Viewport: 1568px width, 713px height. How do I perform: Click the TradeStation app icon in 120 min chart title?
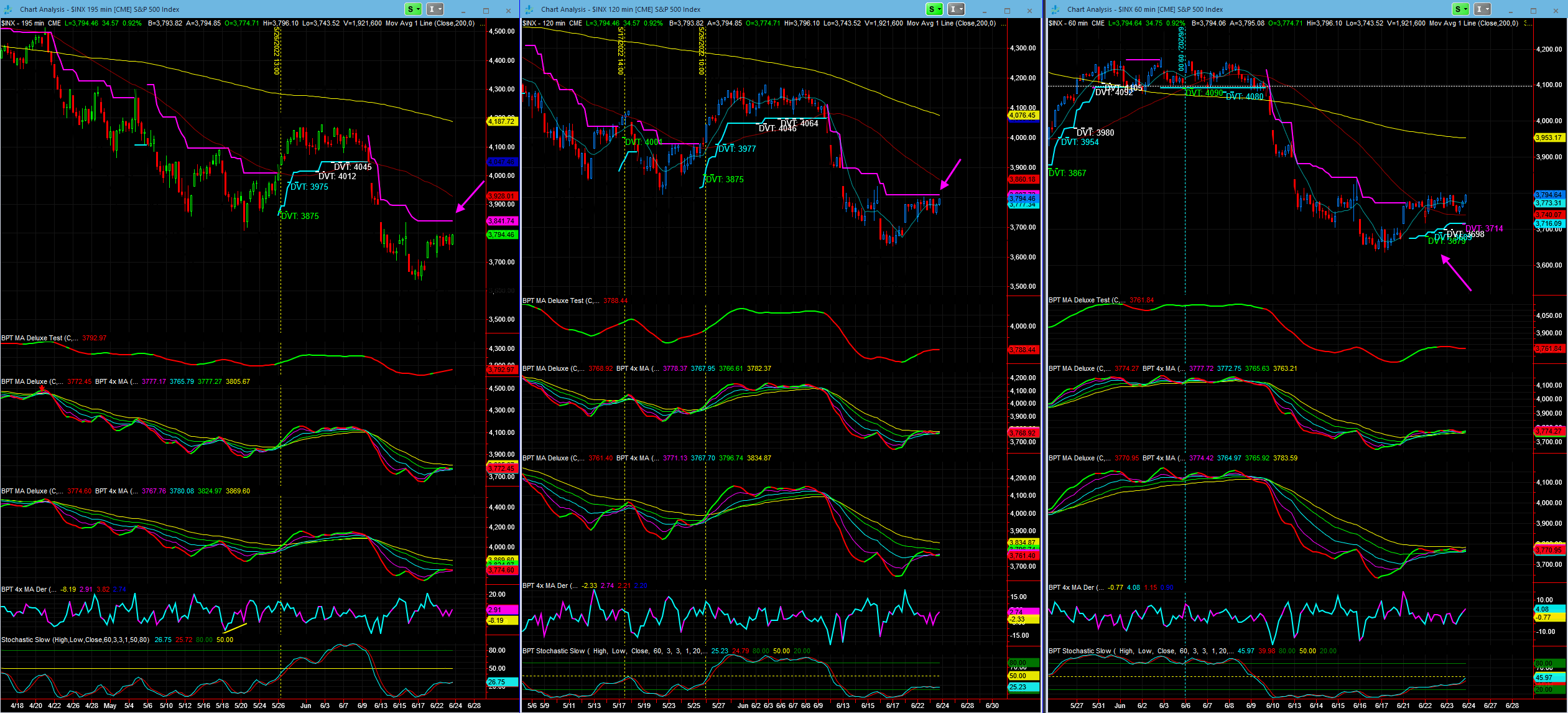pos(529,9)
